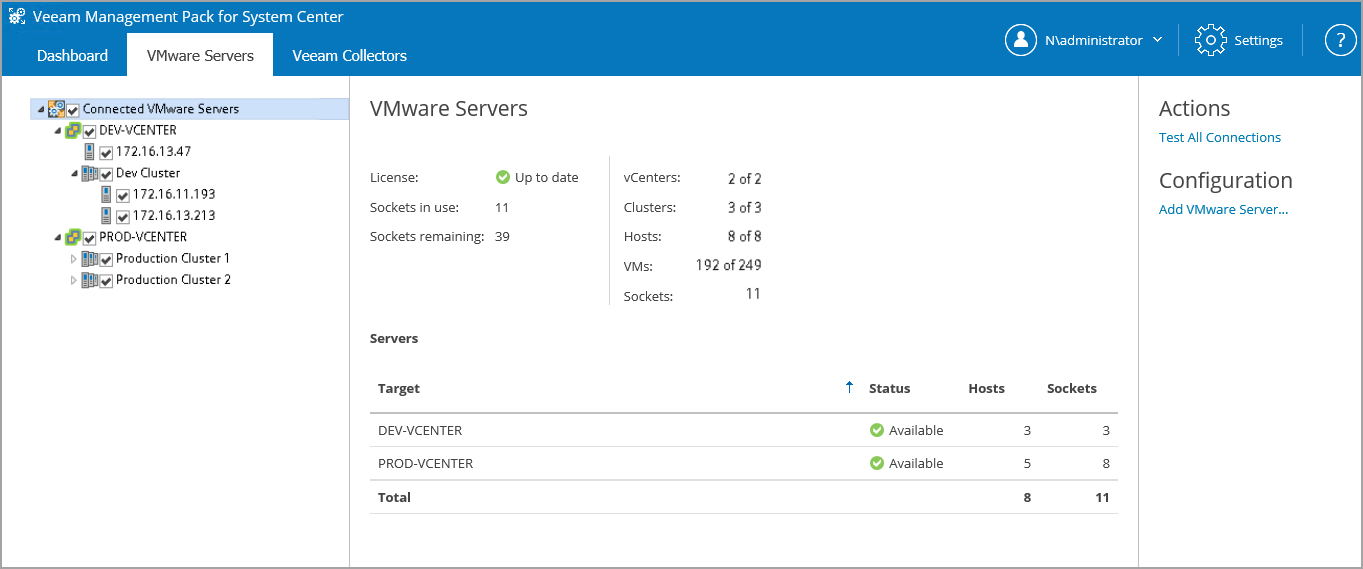Image resolution: width=1363 pixels, height=569 pixels.
Task: Select the PROD-VCENTER table row
Action: click(x=743, y=463)
